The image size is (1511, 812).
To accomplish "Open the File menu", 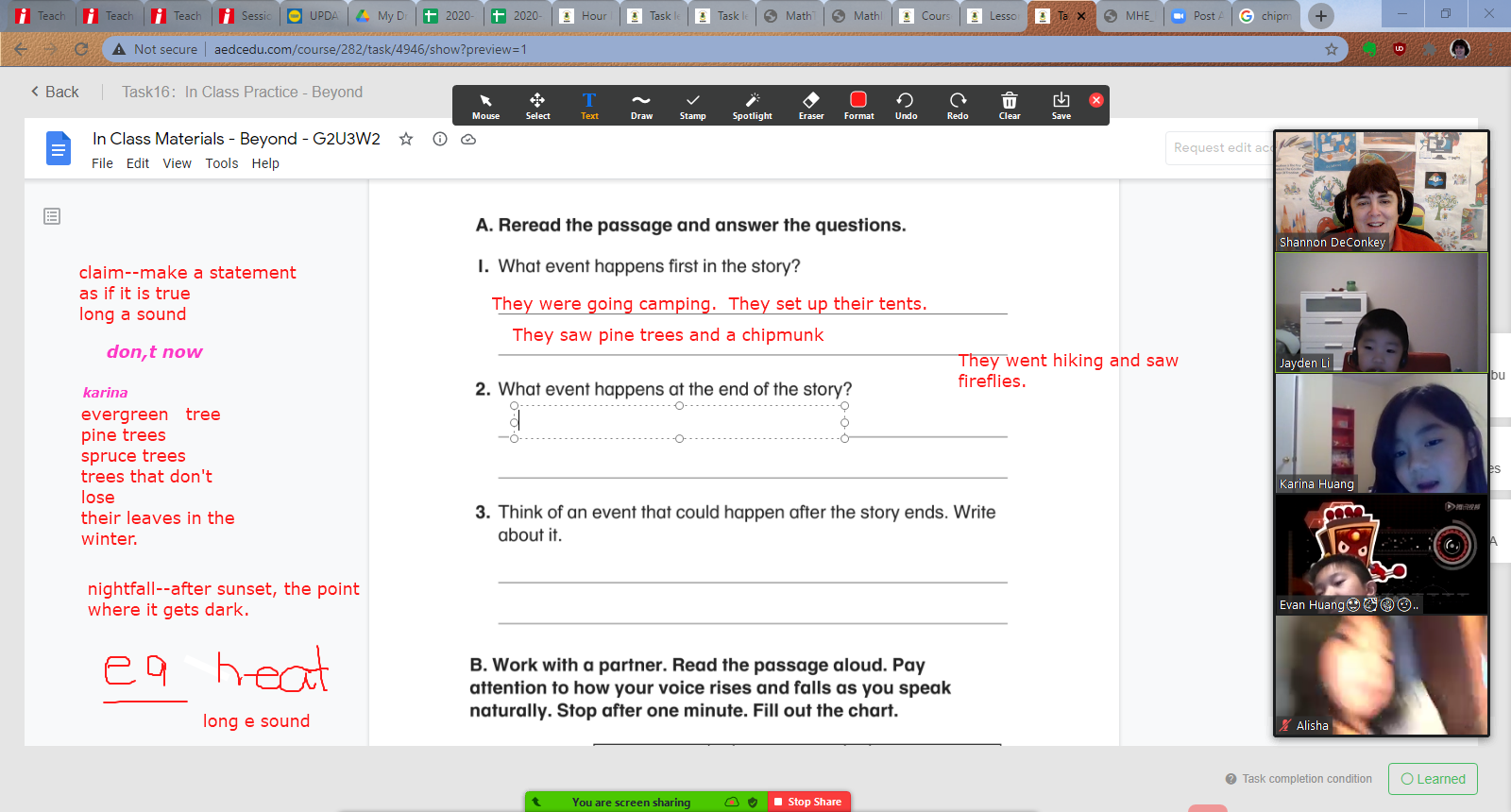I will point(102,163).
